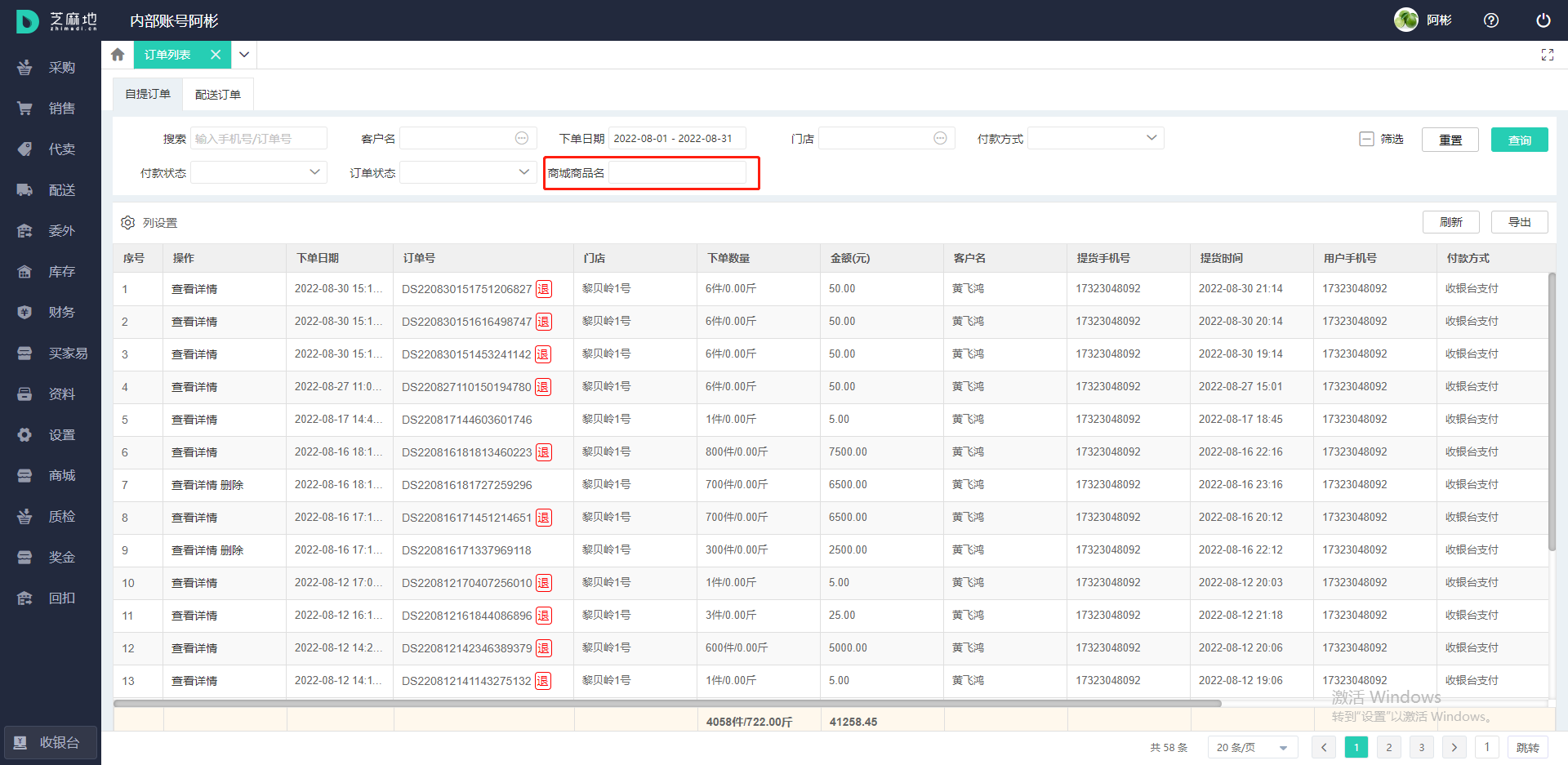Open the 采购 sidebar module
This screenshot has height=765, width=1568.
pyautogui.click(x=51, y=68)
